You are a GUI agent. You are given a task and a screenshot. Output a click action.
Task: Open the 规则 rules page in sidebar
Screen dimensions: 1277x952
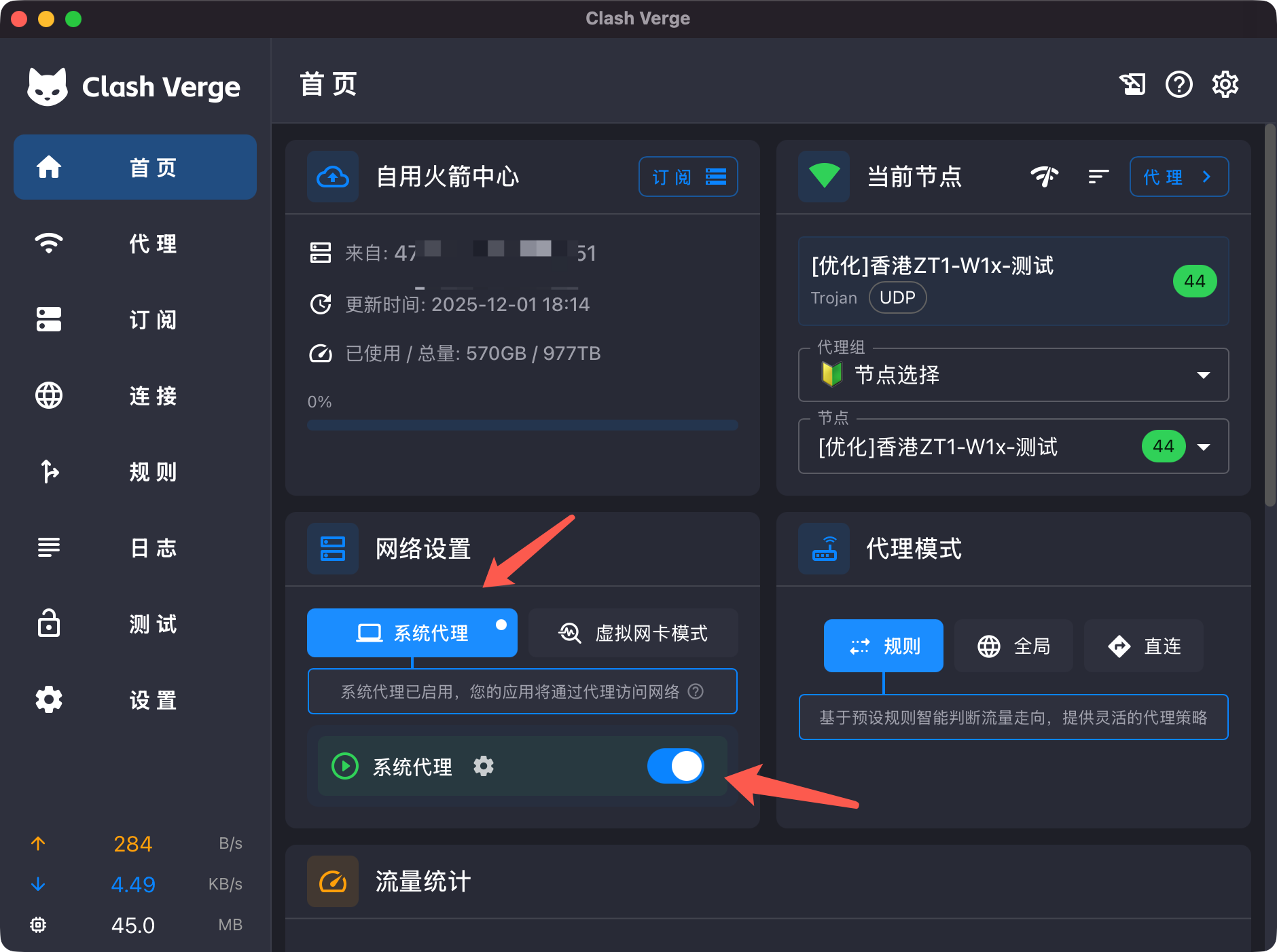(134, 471)
